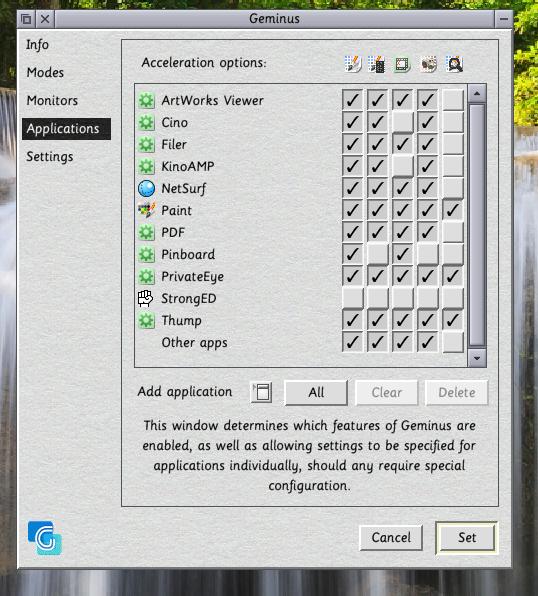The image size is (538, 596).
Task: Click the application list scrollbar thumb
Action: click(x=477, y=225)
